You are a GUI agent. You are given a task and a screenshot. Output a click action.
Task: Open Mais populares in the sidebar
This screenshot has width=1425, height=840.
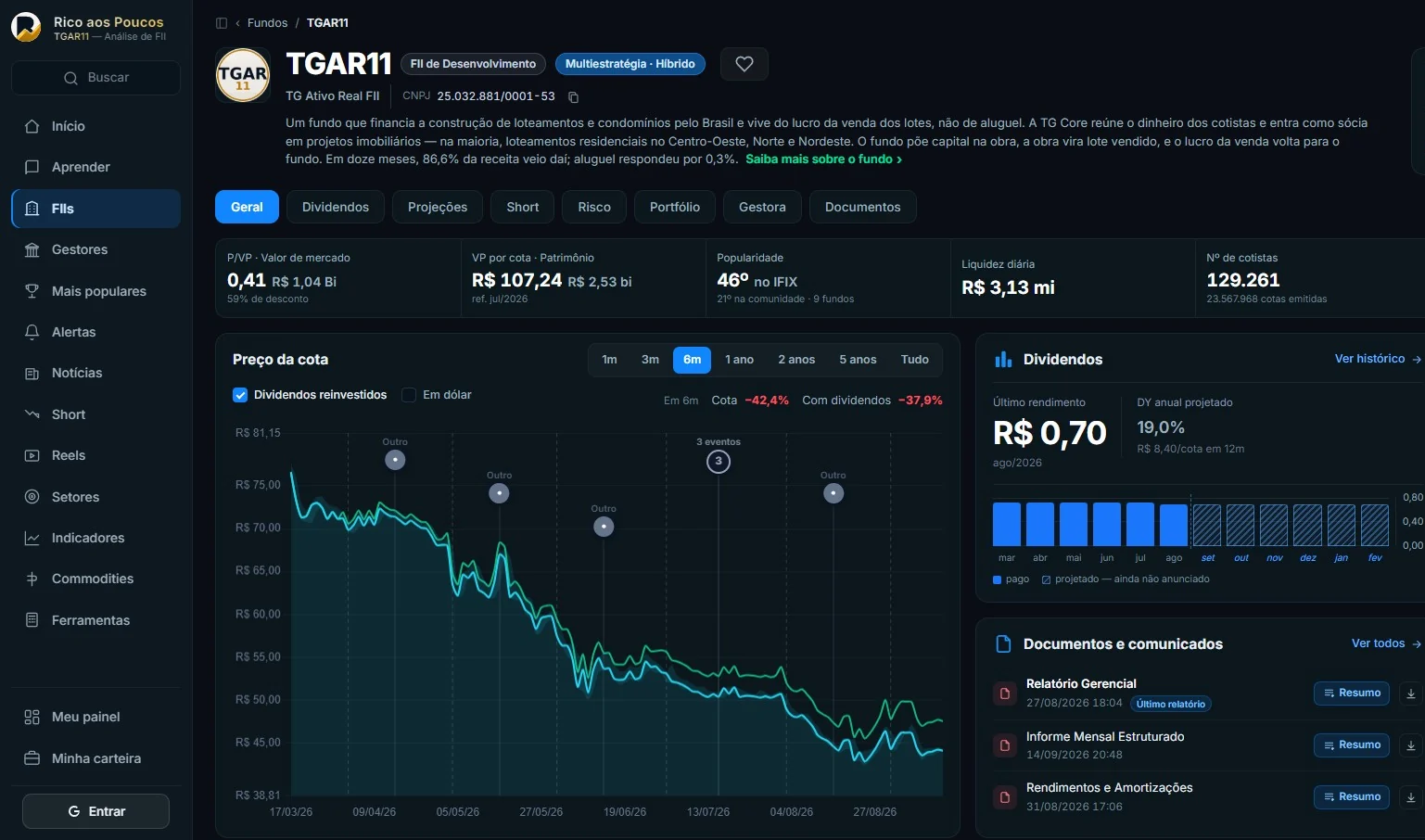tap(95, 291)
